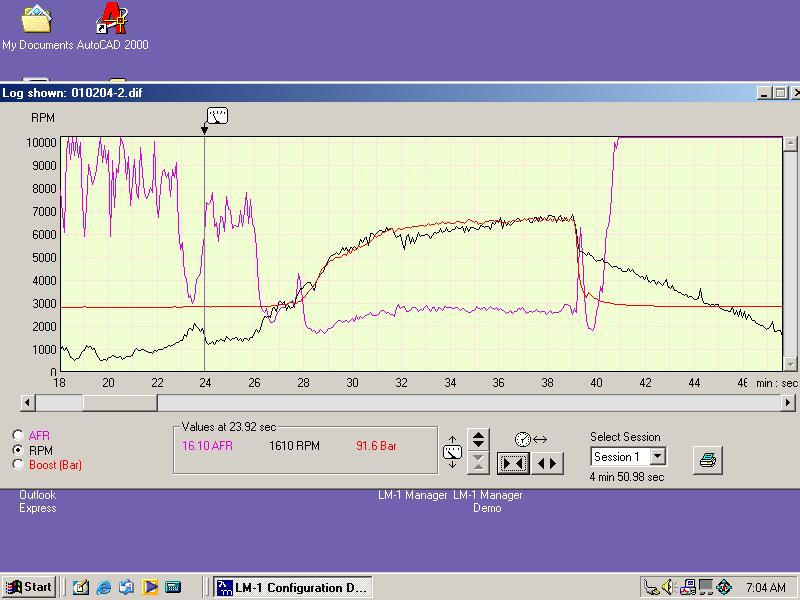Click the vertical scrollbar up arrow on graph

pyautogui.click(x=791, y=144)
